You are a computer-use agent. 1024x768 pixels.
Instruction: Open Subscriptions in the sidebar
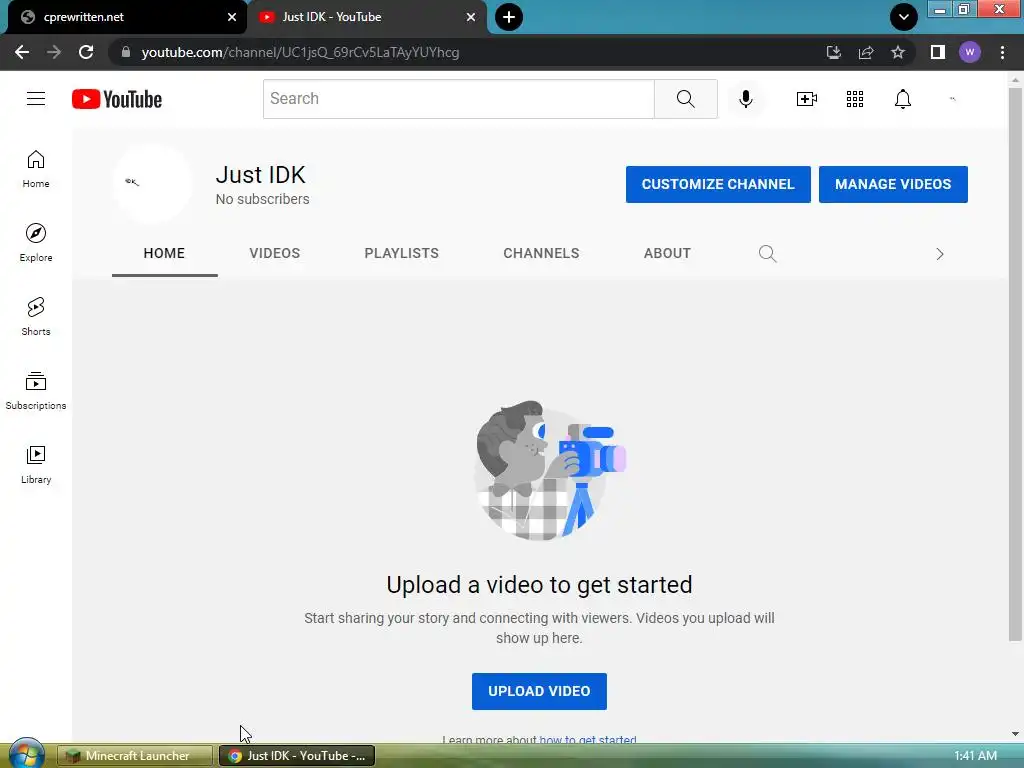coord(36,391)
